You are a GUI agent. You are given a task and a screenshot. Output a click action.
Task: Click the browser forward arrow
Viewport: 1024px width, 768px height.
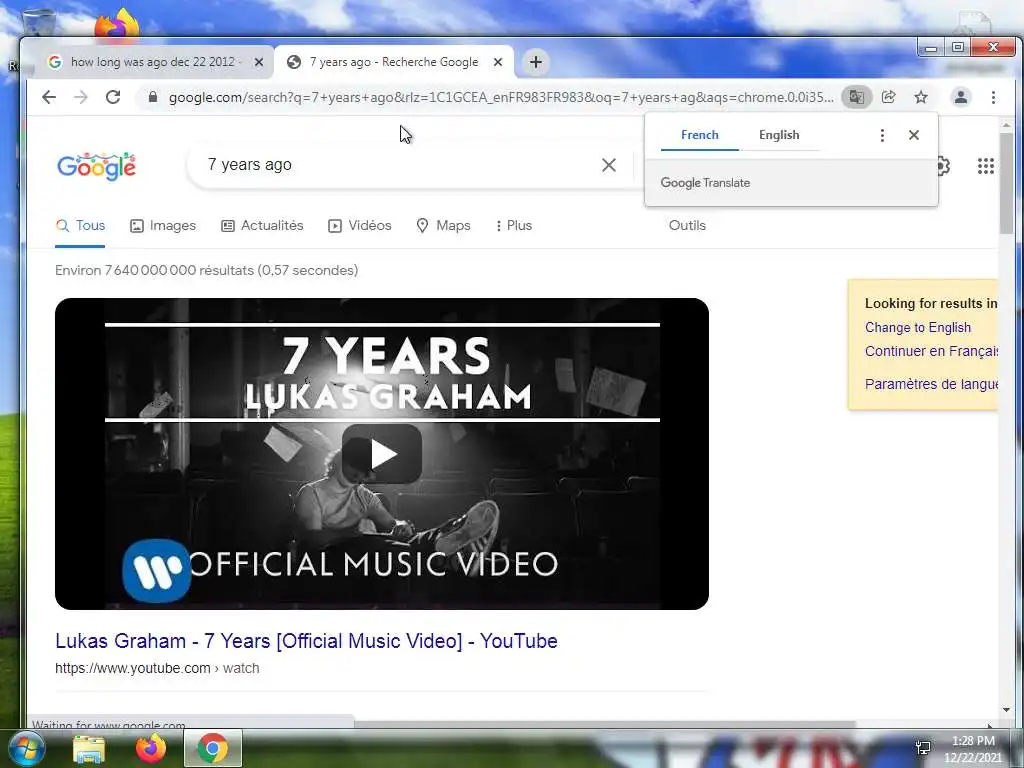[x=80, y=97]
